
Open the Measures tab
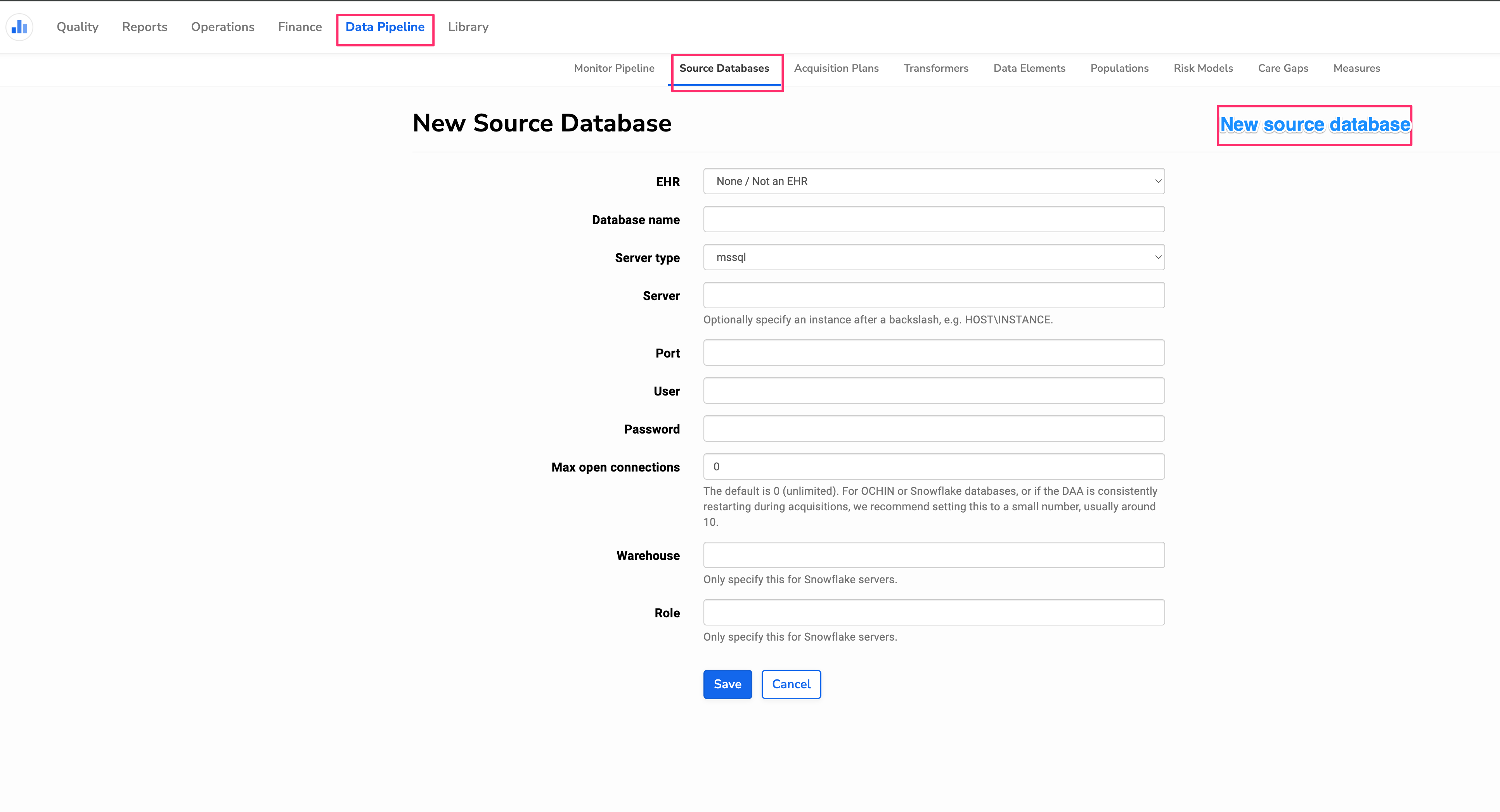[1357, 68]
